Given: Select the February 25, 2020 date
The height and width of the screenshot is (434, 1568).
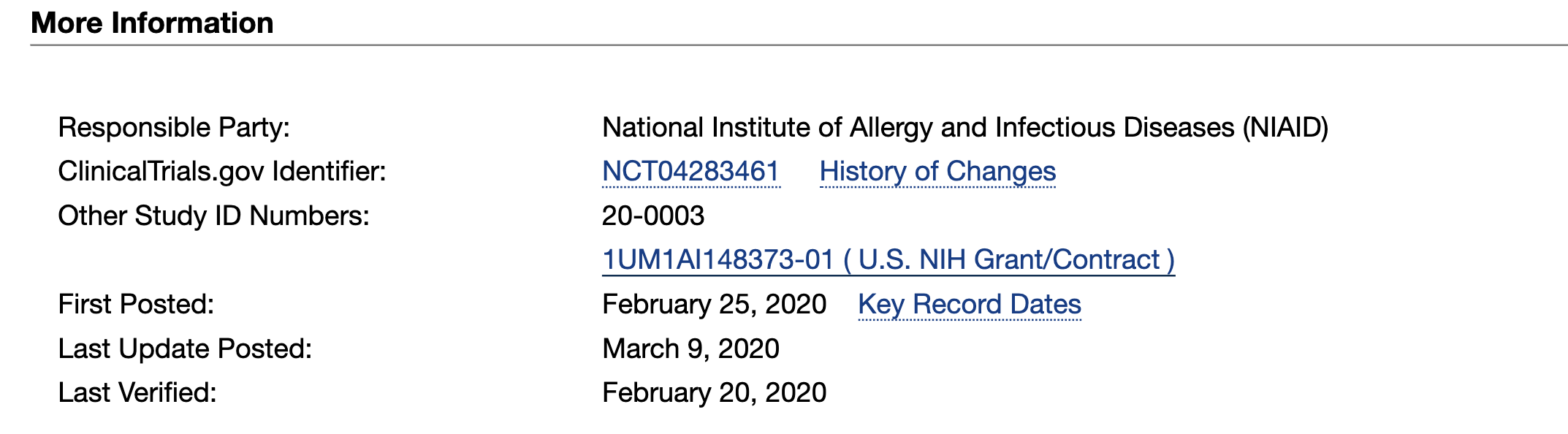Looking at the screenshot, I should point(714,305).
